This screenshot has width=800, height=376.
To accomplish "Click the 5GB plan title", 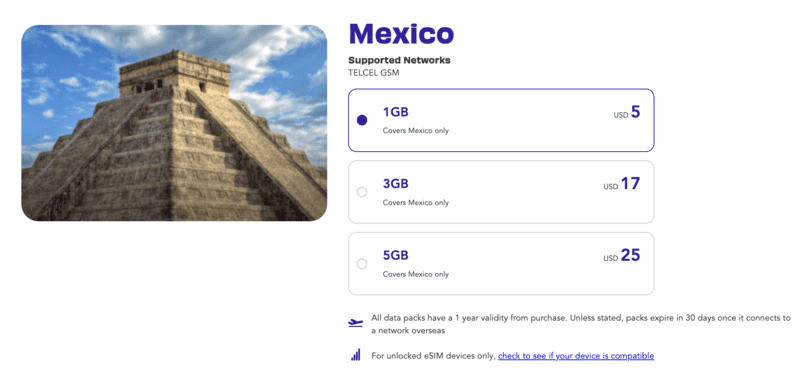I will click(x=396, y=255).
